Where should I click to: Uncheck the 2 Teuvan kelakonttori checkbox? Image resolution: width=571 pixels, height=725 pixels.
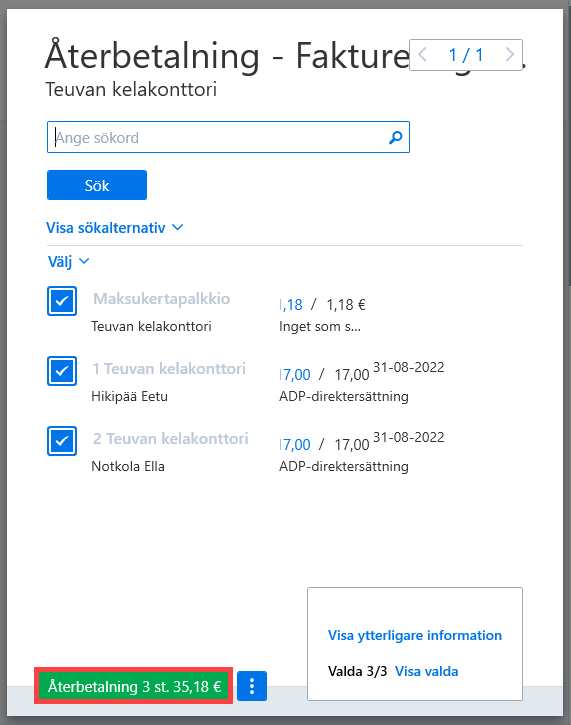pos(62,441)
